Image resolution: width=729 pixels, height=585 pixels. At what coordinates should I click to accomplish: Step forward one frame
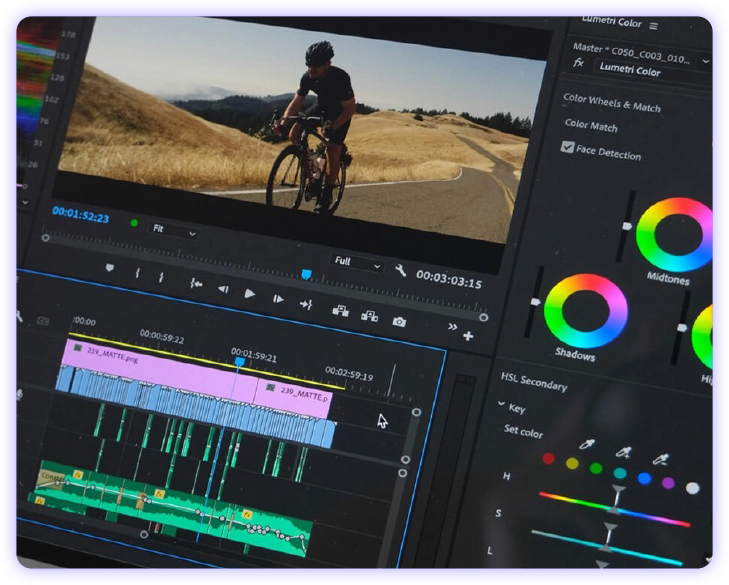click(278, 298)
